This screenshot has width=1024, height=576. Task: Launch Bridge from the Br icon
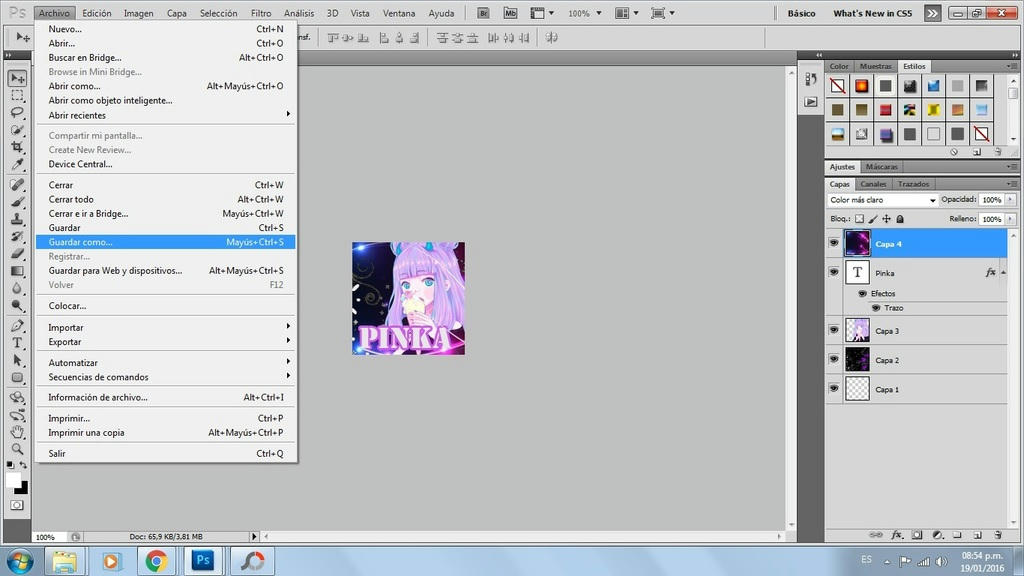click(483, 13)
